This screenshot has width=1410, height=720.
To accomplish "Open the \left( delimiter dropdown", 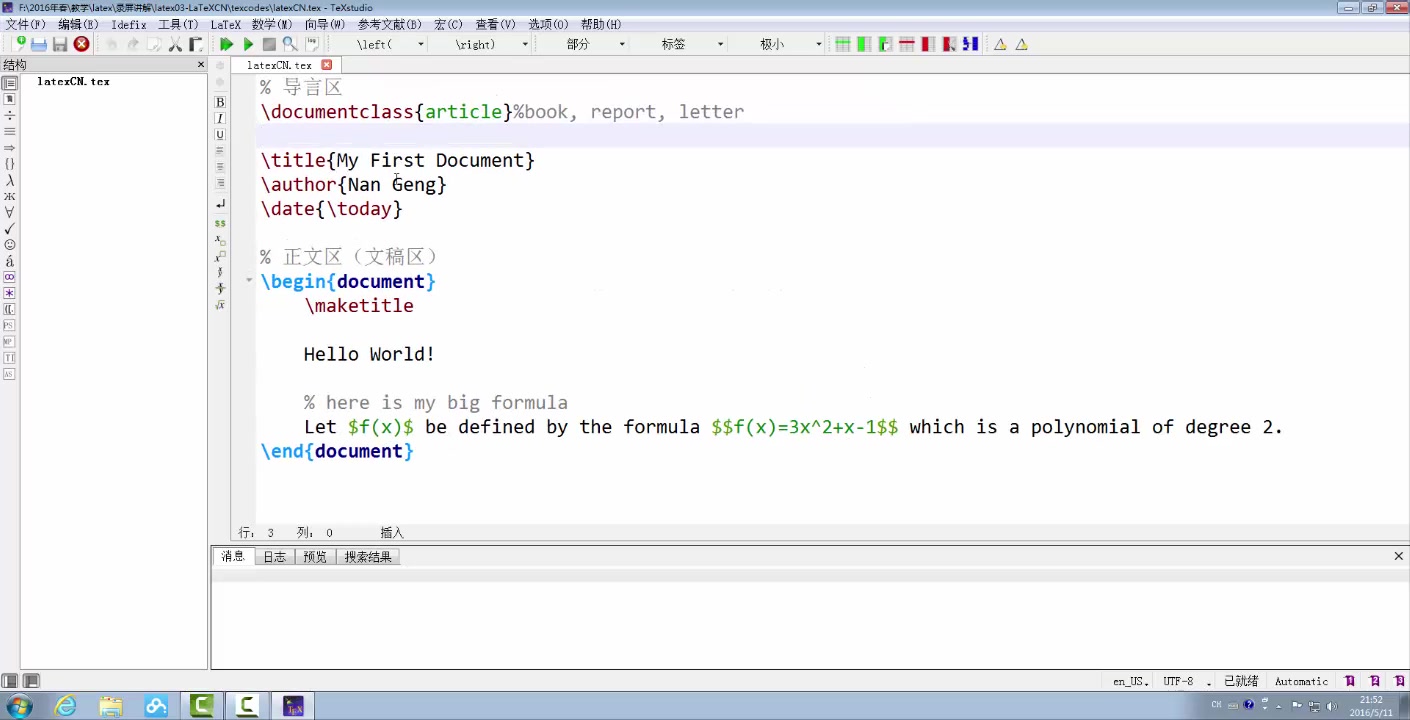I will pos(421,44).
